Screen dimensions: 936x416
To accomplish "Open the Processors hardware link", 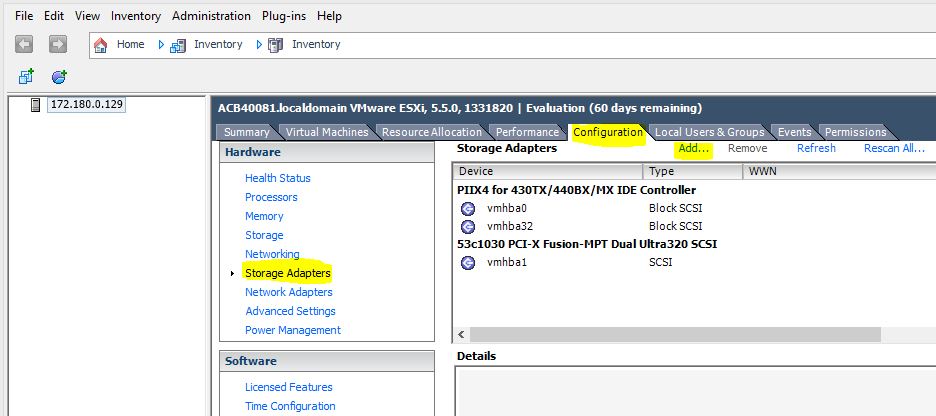I will coord(271,197).
